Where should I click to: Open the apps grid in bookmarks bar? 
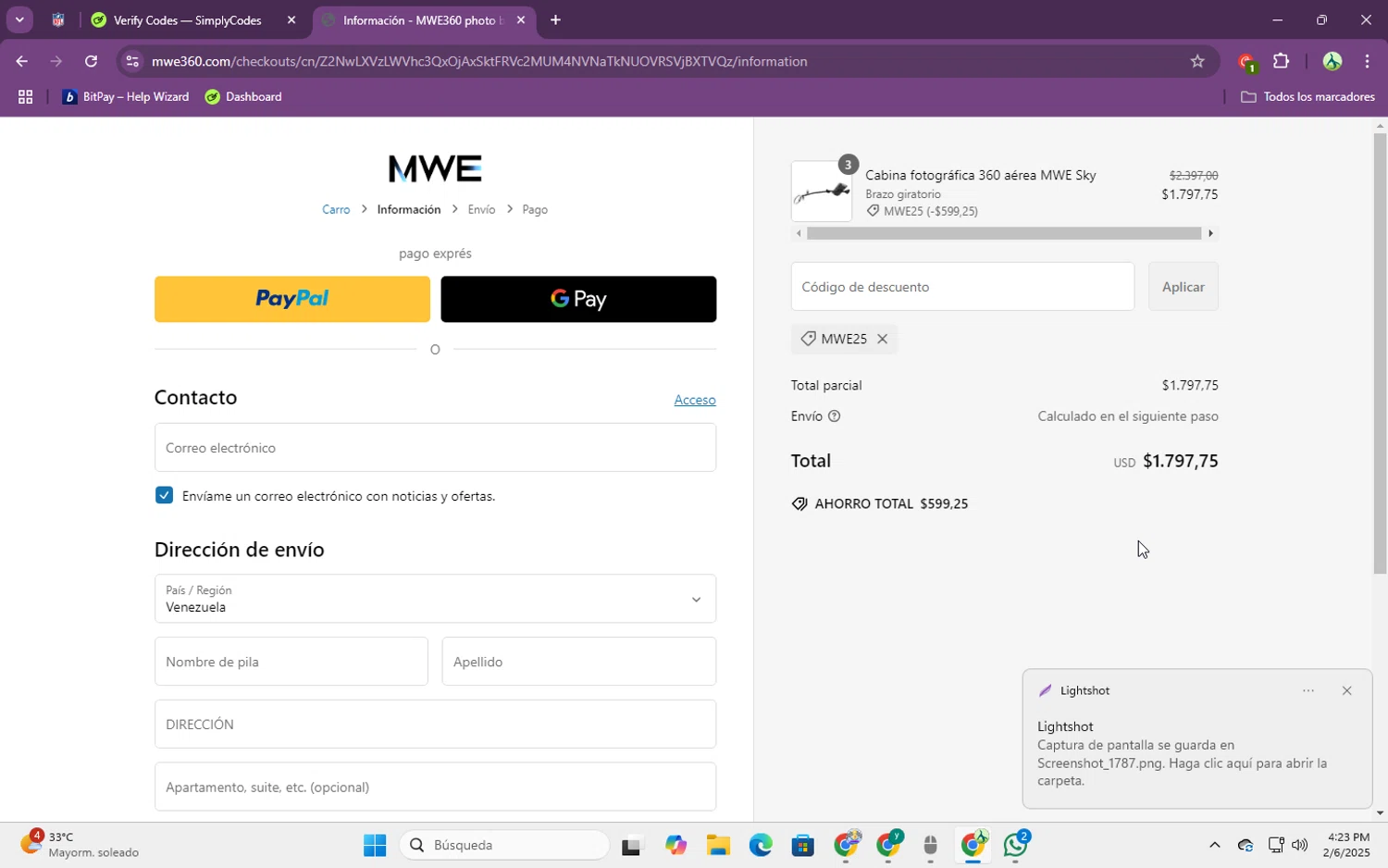click(x=25, y=97)
